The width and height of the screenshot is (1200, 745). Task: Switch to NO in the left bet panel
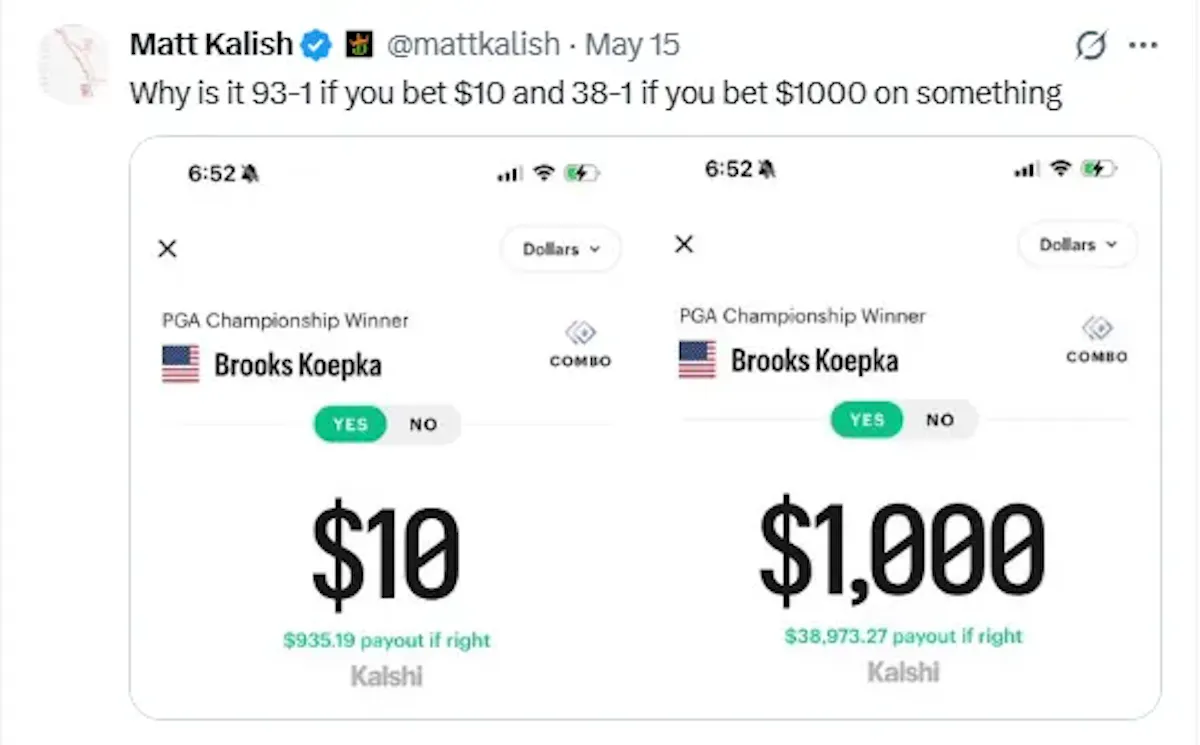(x=424, y=424)
